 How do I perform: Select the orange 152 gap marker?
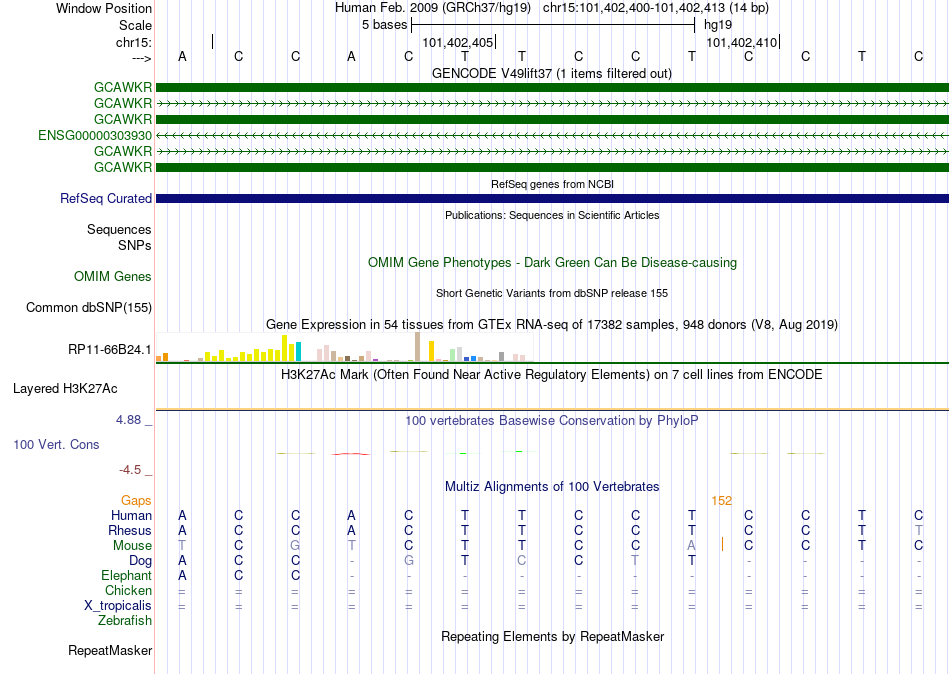[722, 501]
